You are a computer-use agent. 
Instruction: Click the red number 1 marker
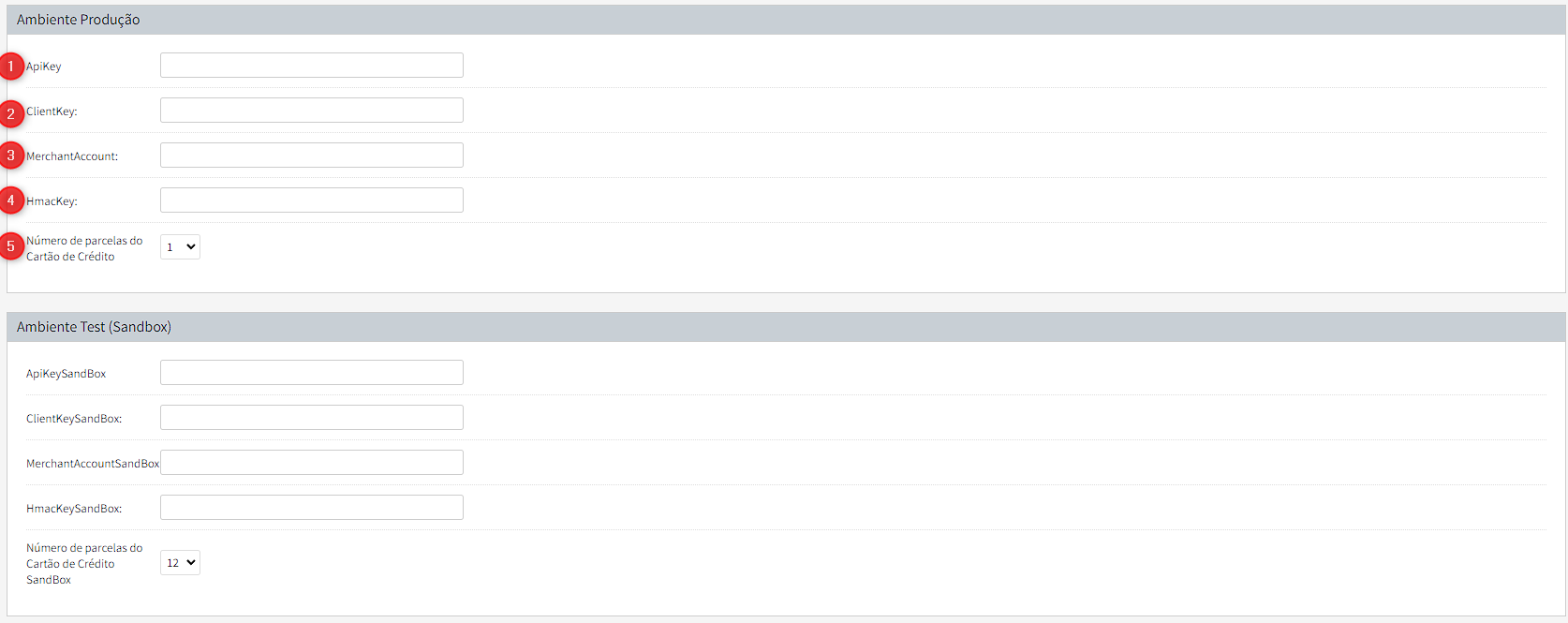click(x=11, y=67)
